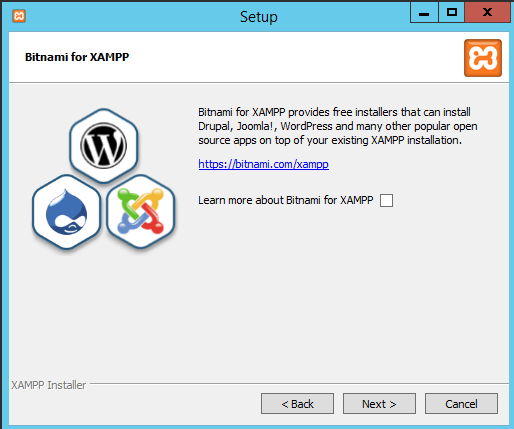
Task: Open the bitnami.com/xampp link
Action: tap(263, 164)
